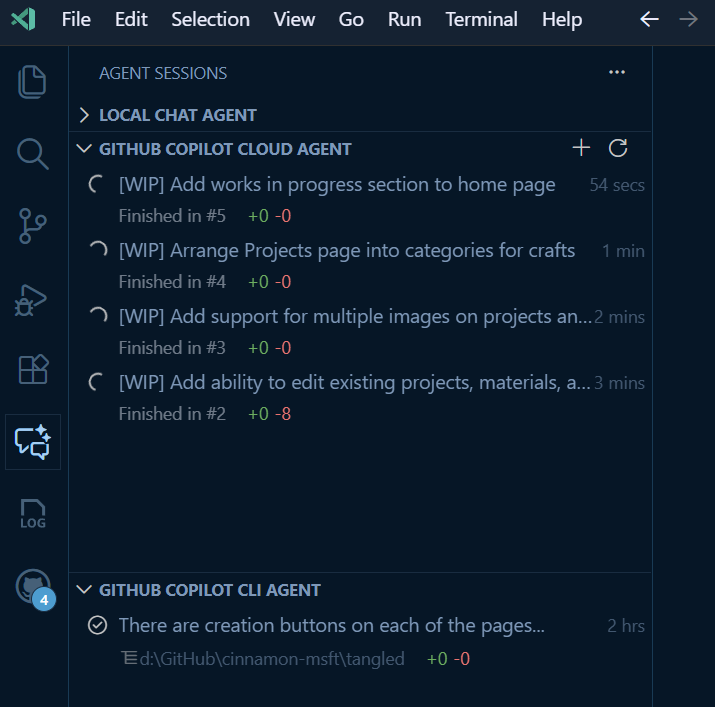Click the worktree icon beside d:\GitHub path

point(129,658)
